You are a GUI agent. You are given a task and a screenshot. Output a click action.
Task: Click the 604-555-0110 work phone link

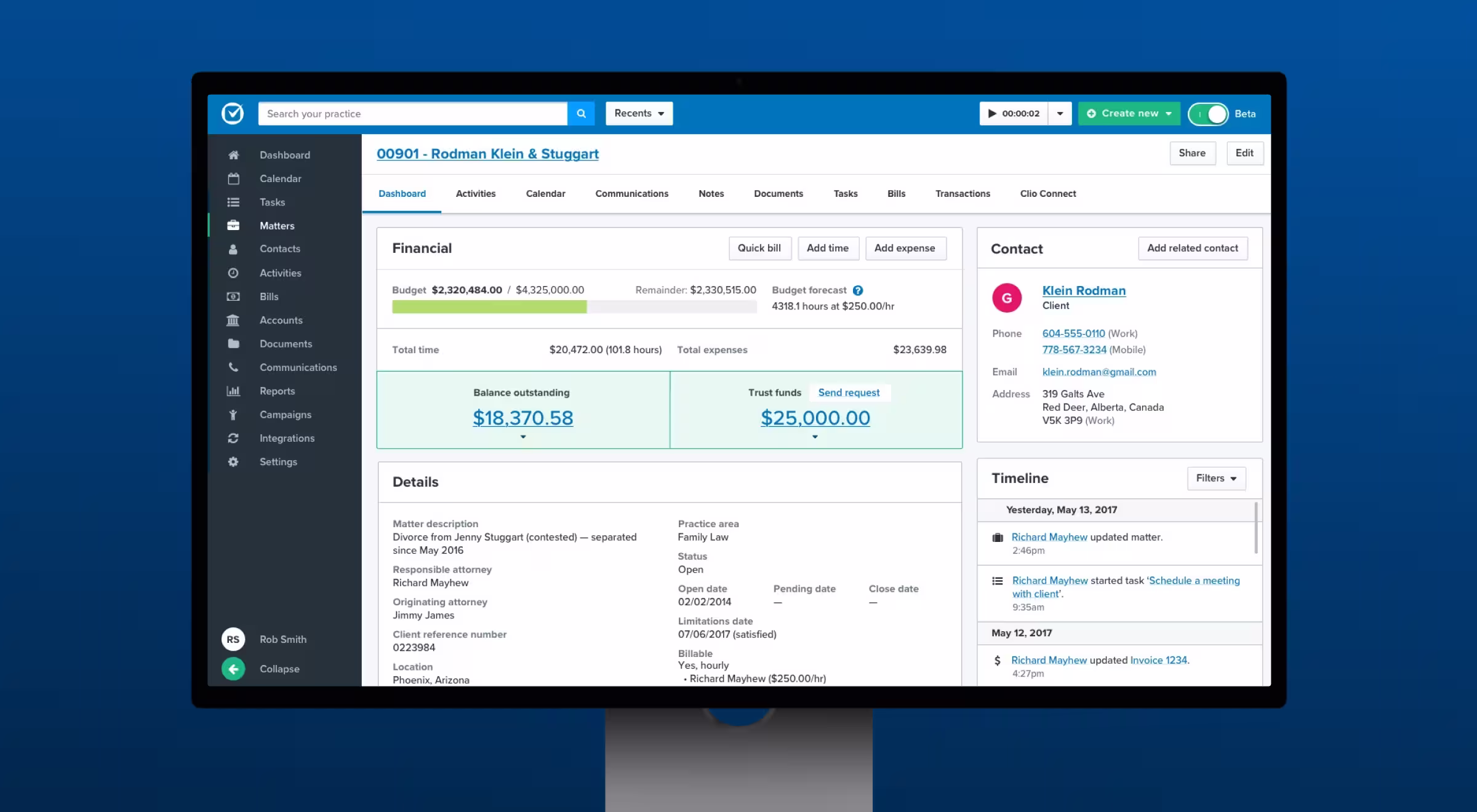click(1073, 333)
